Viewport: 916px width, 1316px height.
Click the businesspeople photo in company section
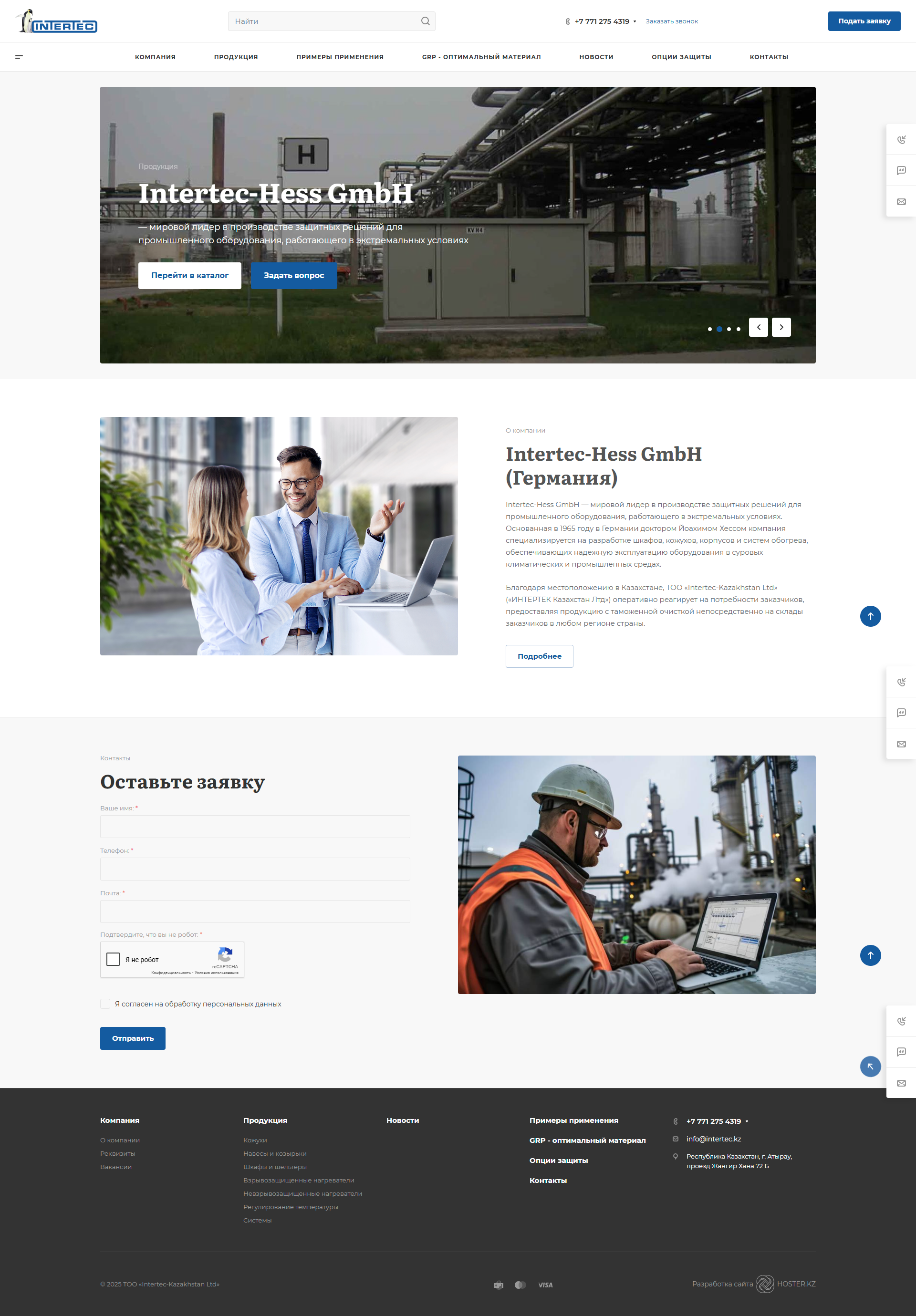tap(279, 536)
